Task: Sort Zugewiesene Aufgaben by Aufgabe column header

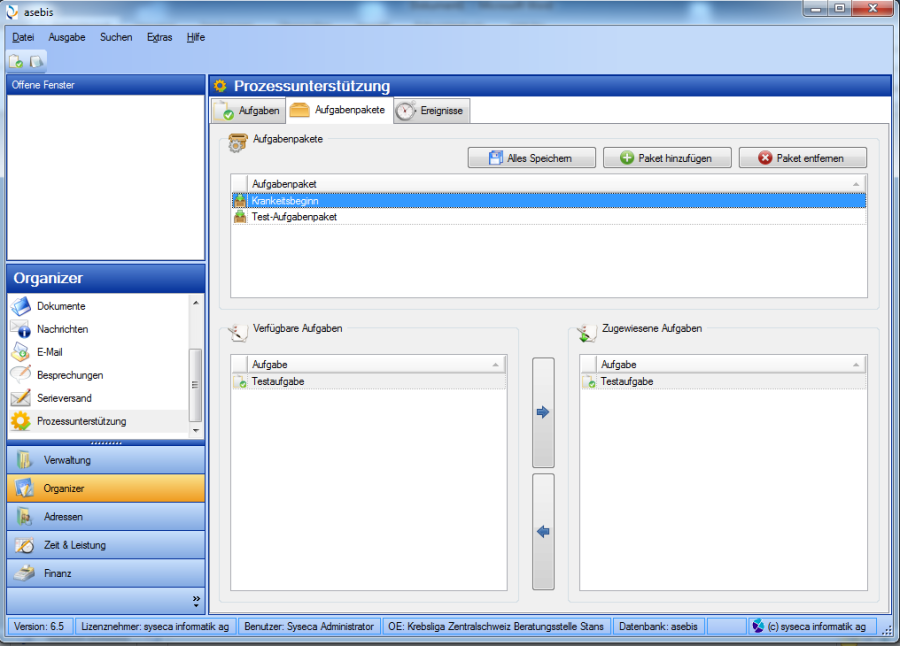Action: [x=731, y=365]
